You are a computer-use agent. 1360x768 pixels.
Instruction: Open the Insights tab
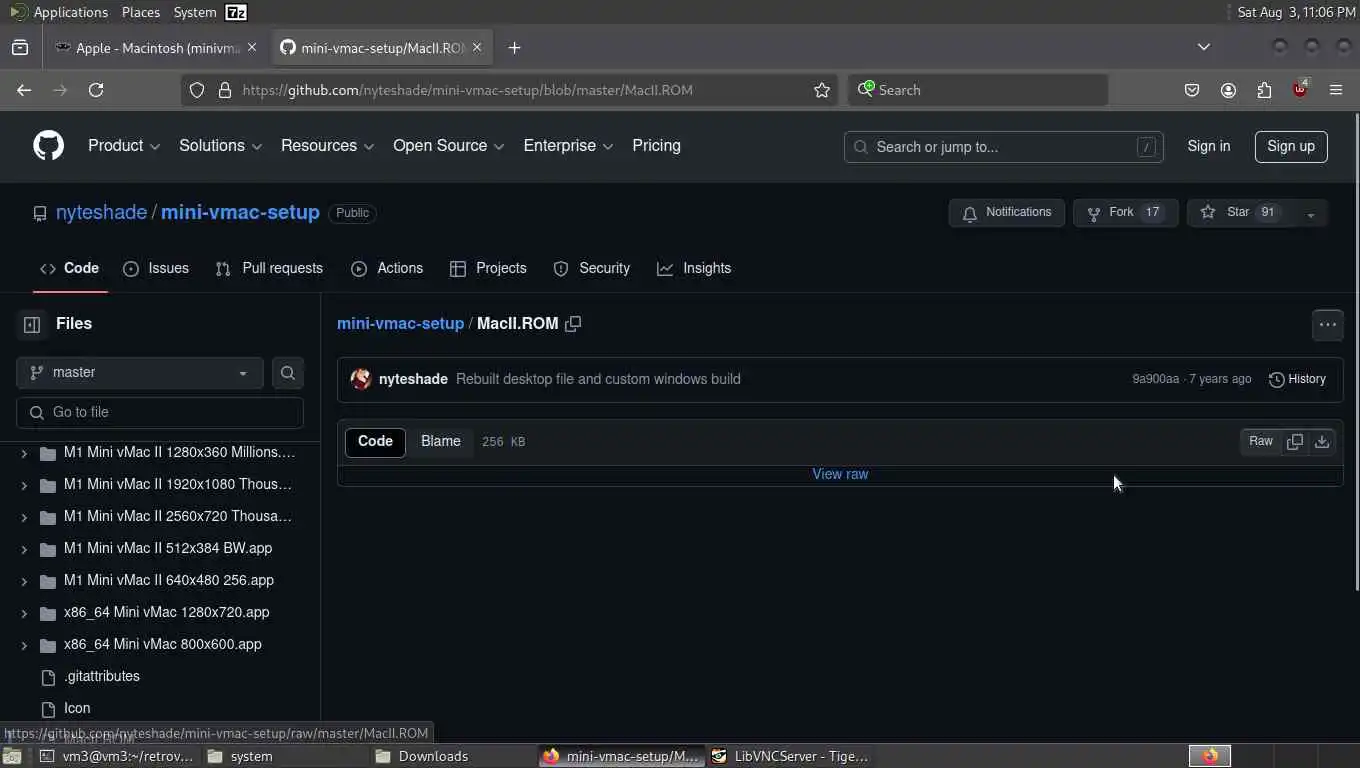pyautogui.click(x=694, y=268)
